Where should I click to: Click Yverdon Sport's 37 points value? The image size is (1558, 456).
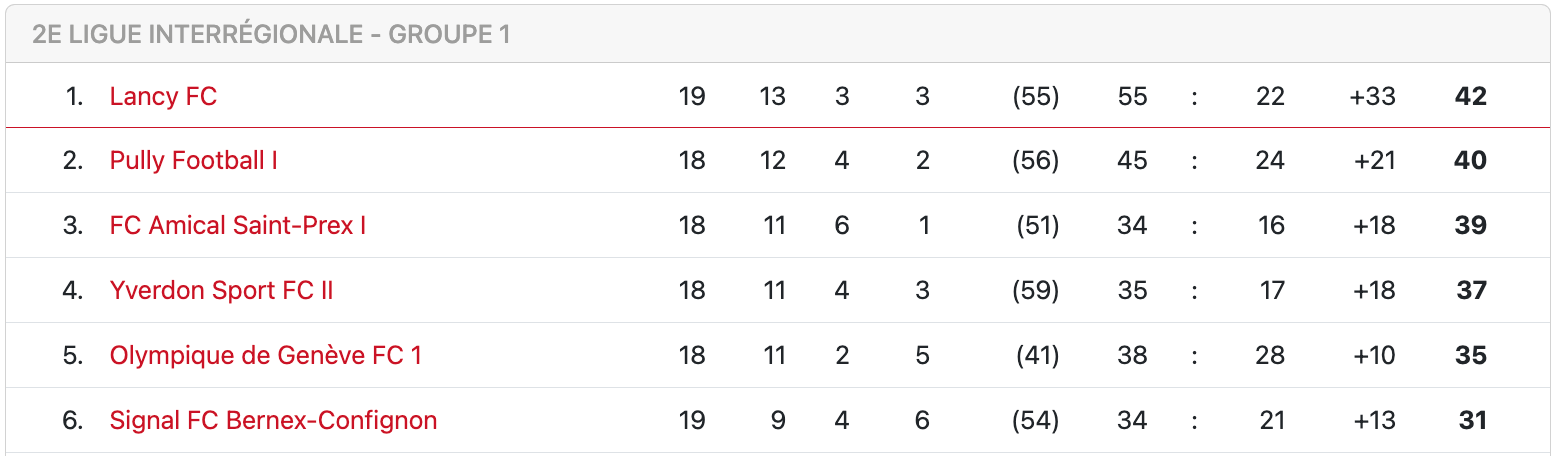[1471, 291]
